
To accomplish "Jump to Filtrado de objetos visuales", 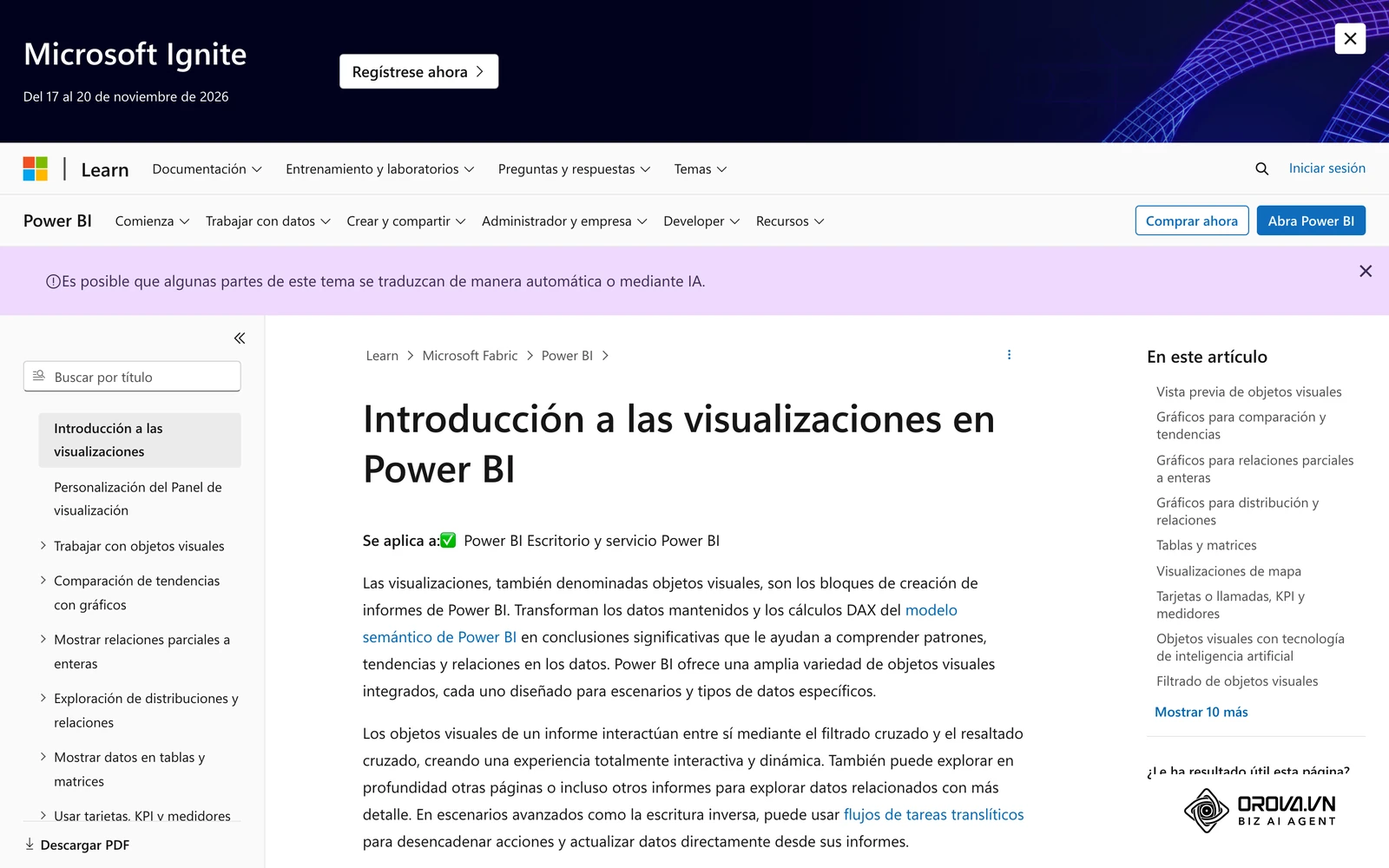I will tap(1237, 681).
